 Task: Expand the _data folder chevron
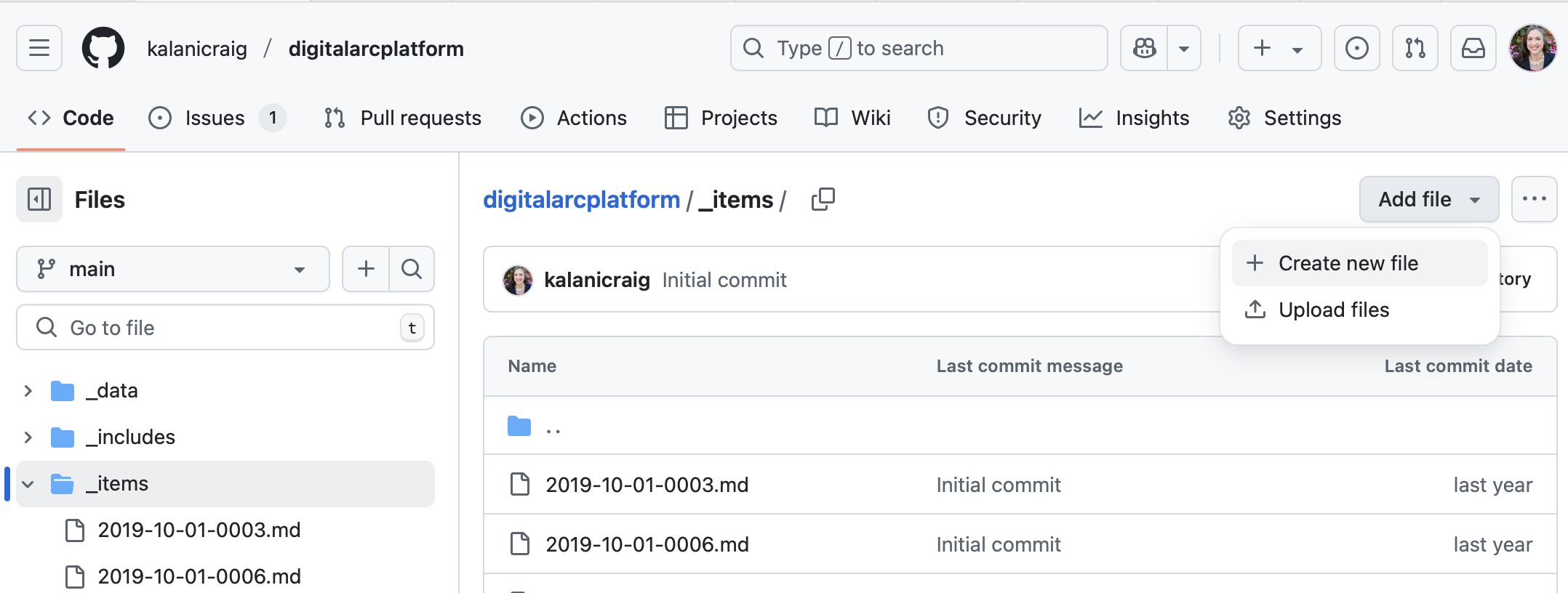pyautogui.click(x=28, y=391)
